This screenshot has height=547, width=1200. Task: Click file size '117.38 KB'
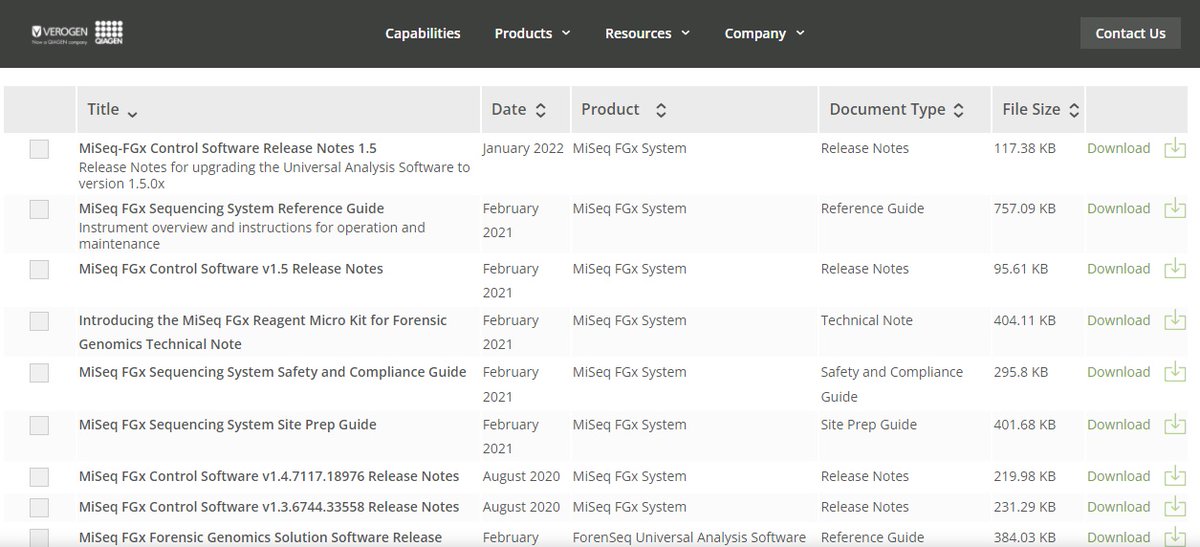click(x=1024, y=148)
